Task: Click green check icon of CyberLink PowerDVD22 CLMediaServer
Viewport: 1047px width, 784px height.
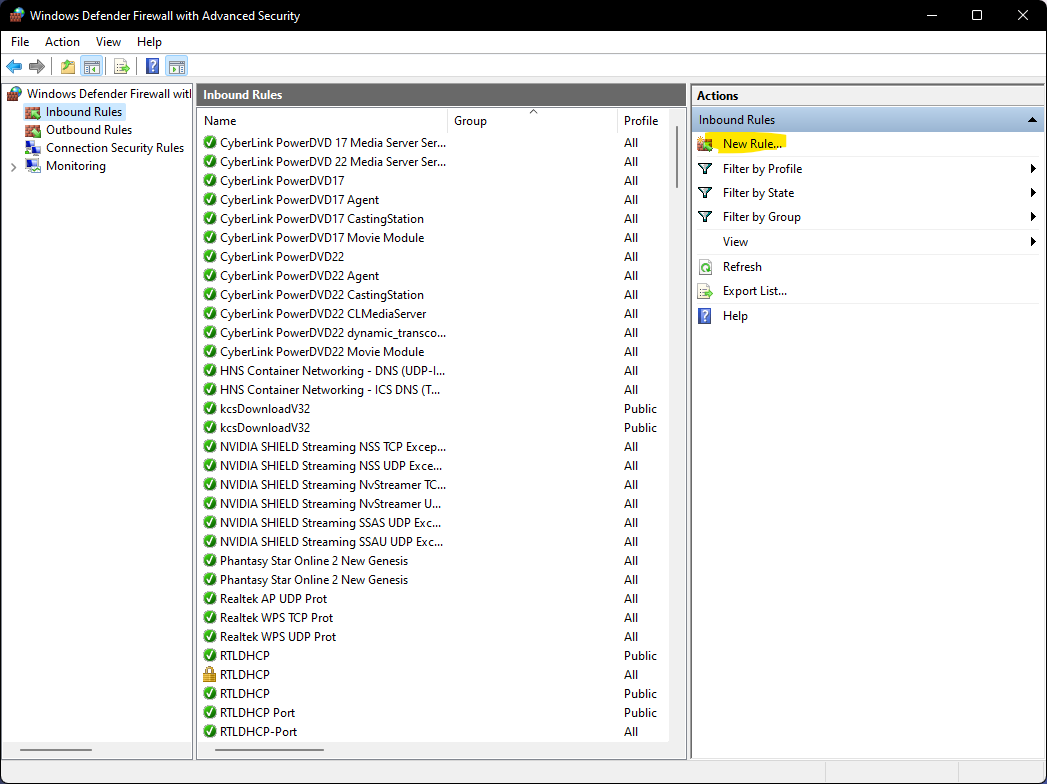Action: point(210,314)
